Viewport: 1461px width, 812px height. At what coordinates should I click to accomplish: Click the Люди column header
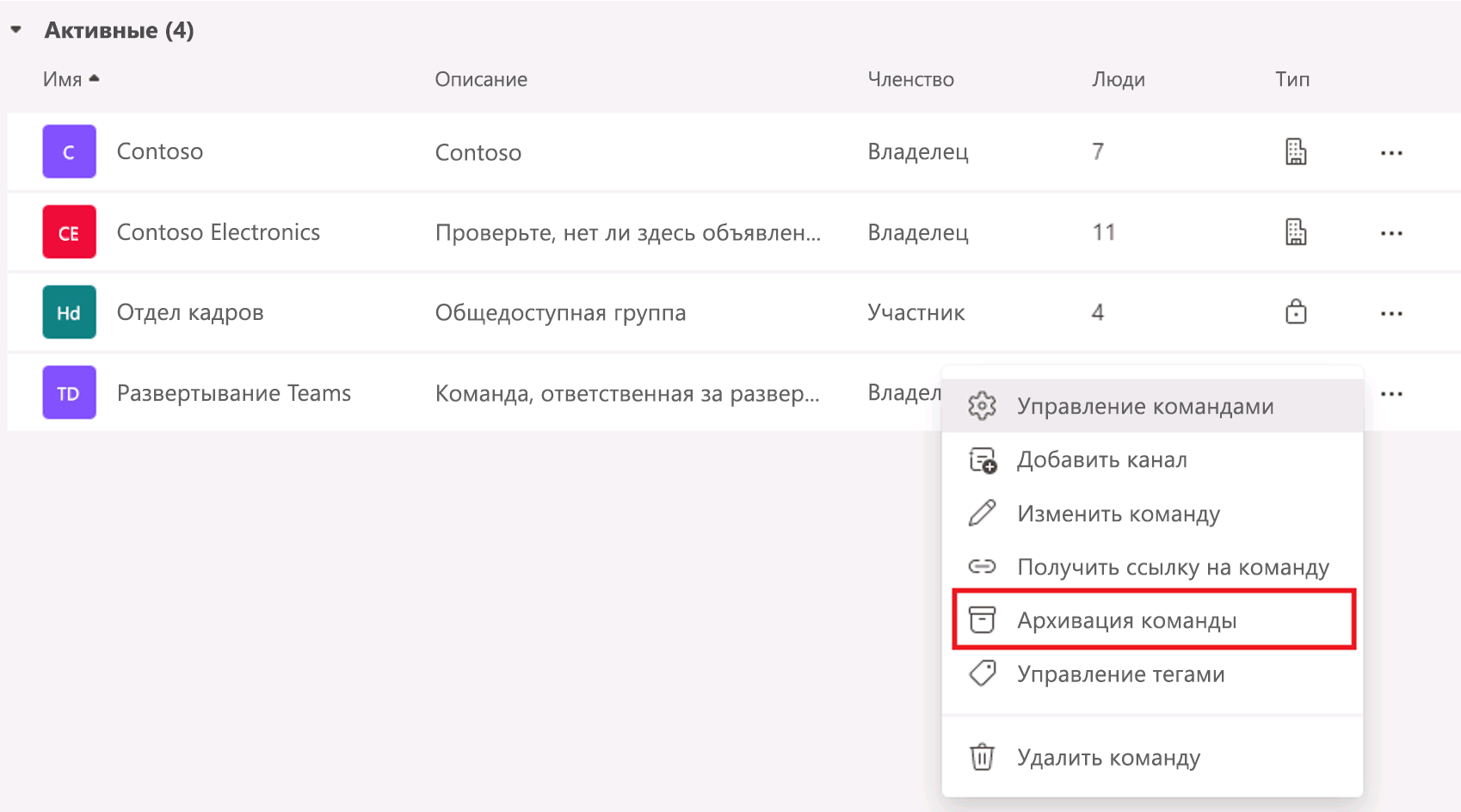click(1119, 79)
